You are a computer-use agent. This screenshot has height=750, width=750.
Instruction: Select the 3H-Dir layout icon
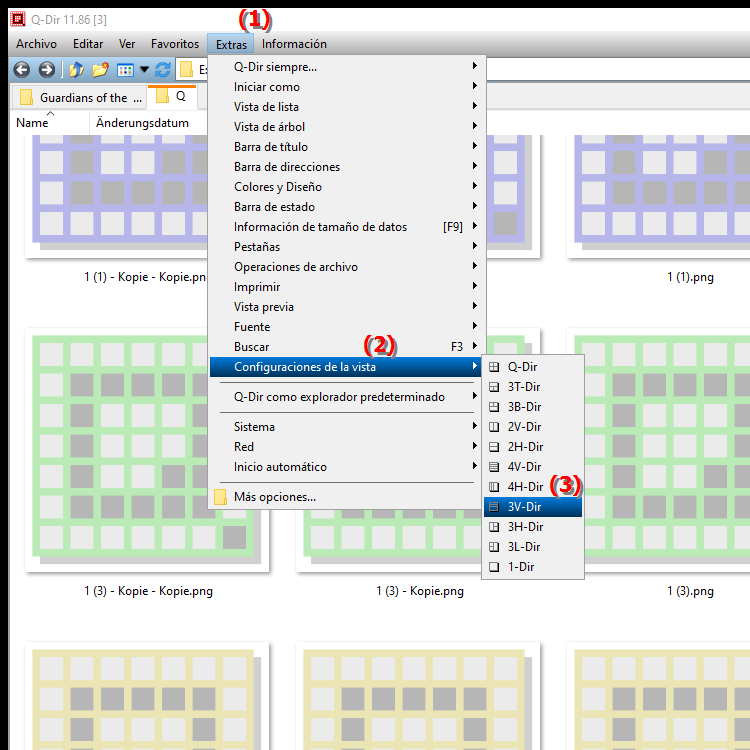click(x=494, y=527)
